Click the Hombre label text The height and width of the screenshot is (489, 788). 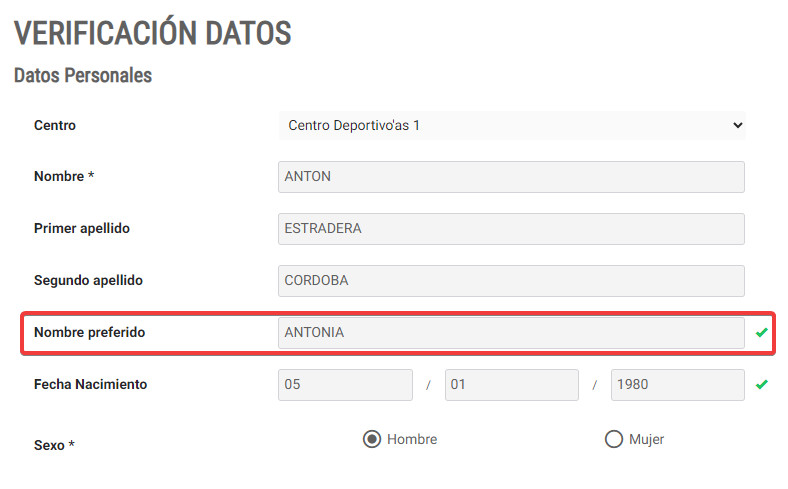pos(412,439)
